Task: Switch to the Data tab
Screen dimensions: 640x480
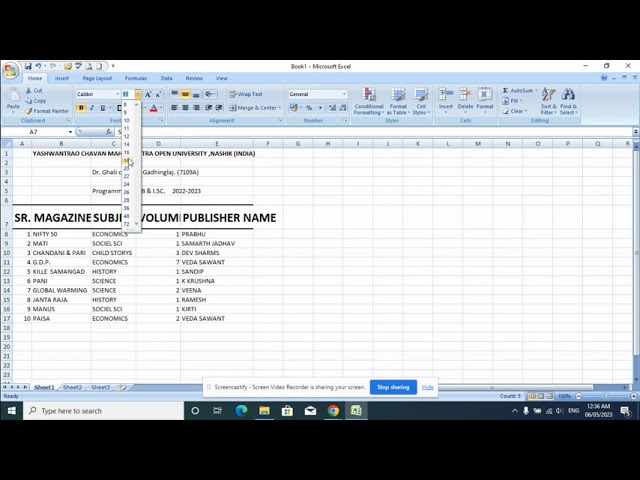Action: [167, 78]
